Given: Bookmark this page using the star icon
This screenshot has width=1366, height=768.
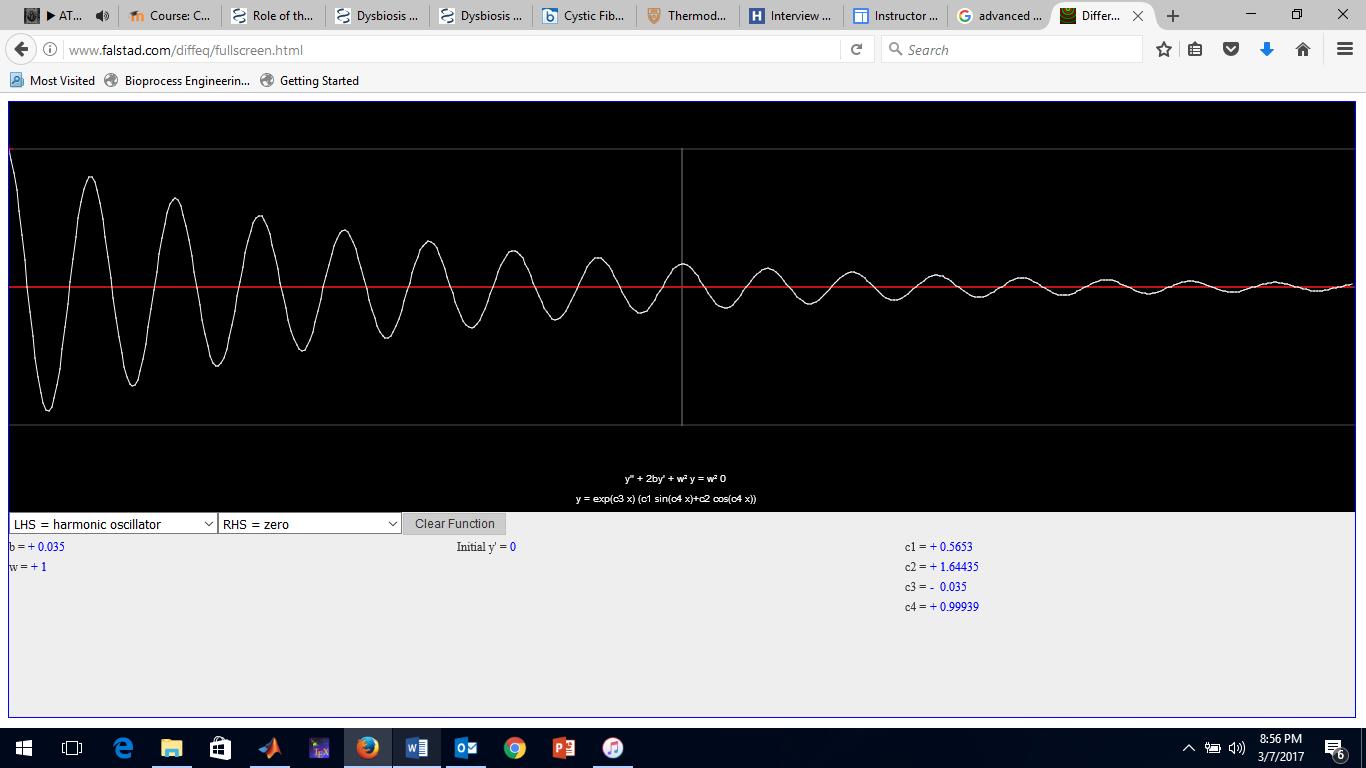Looking at the screenshot, I should [x=1163, y=48].
